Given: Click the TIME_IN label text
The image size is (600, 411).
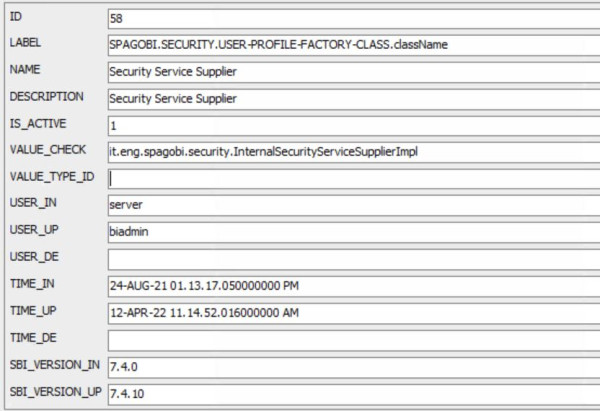Looking at the screenshot, I should pyautogui.click(x=32, y=284).
